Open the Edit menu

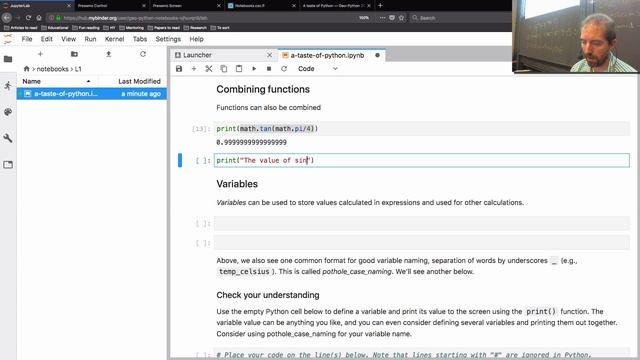click(x=47, y=39)
